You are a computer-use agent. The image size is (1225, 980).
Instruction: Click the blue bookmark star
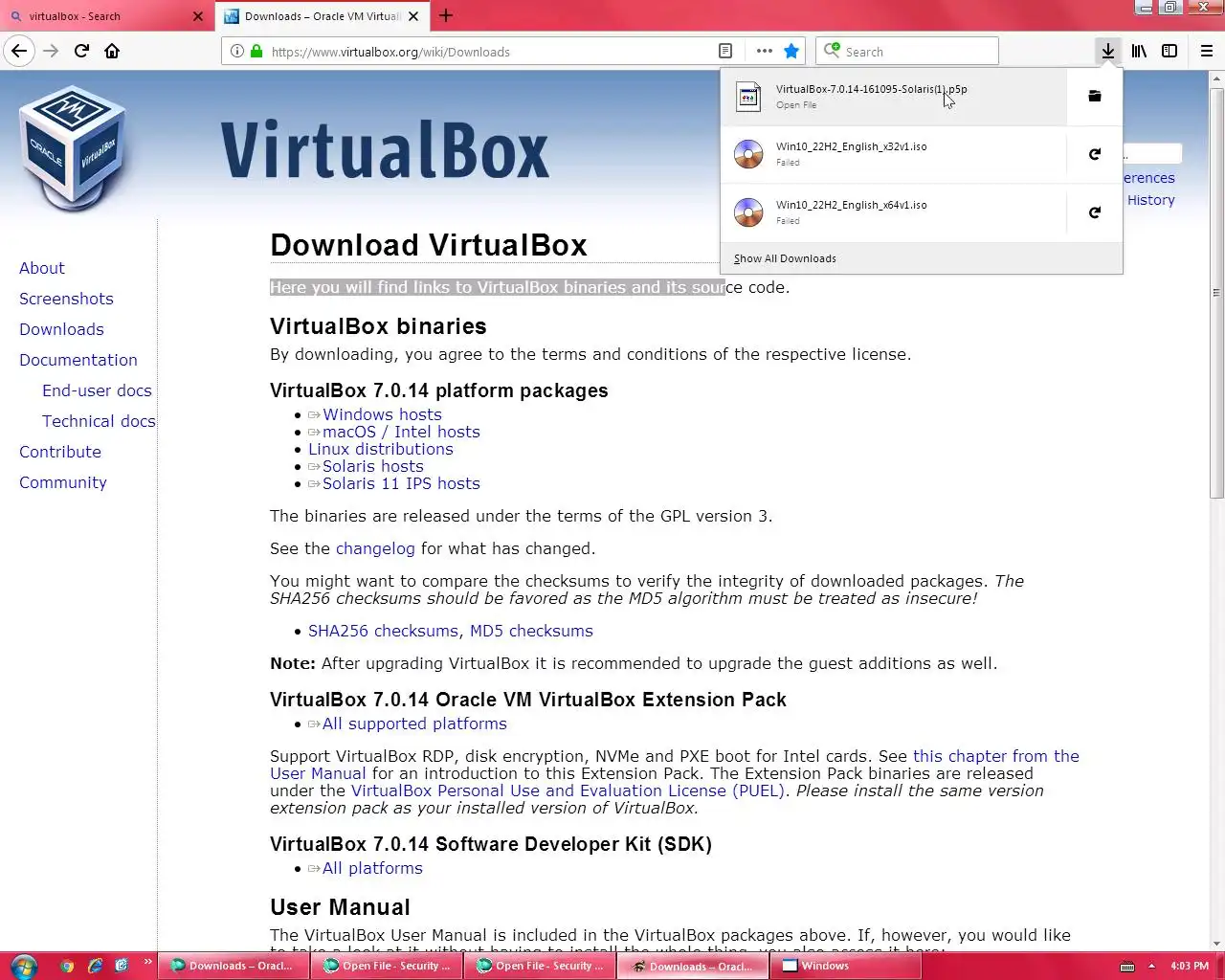pos(791,51)
